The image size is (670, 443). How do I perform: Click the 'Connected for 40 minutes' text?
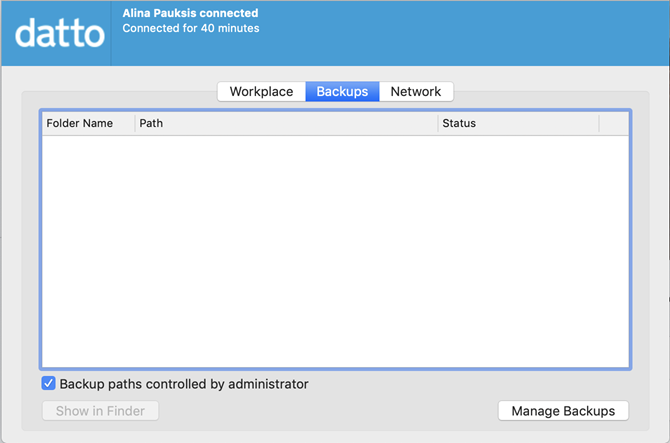(x=190, y=28)
